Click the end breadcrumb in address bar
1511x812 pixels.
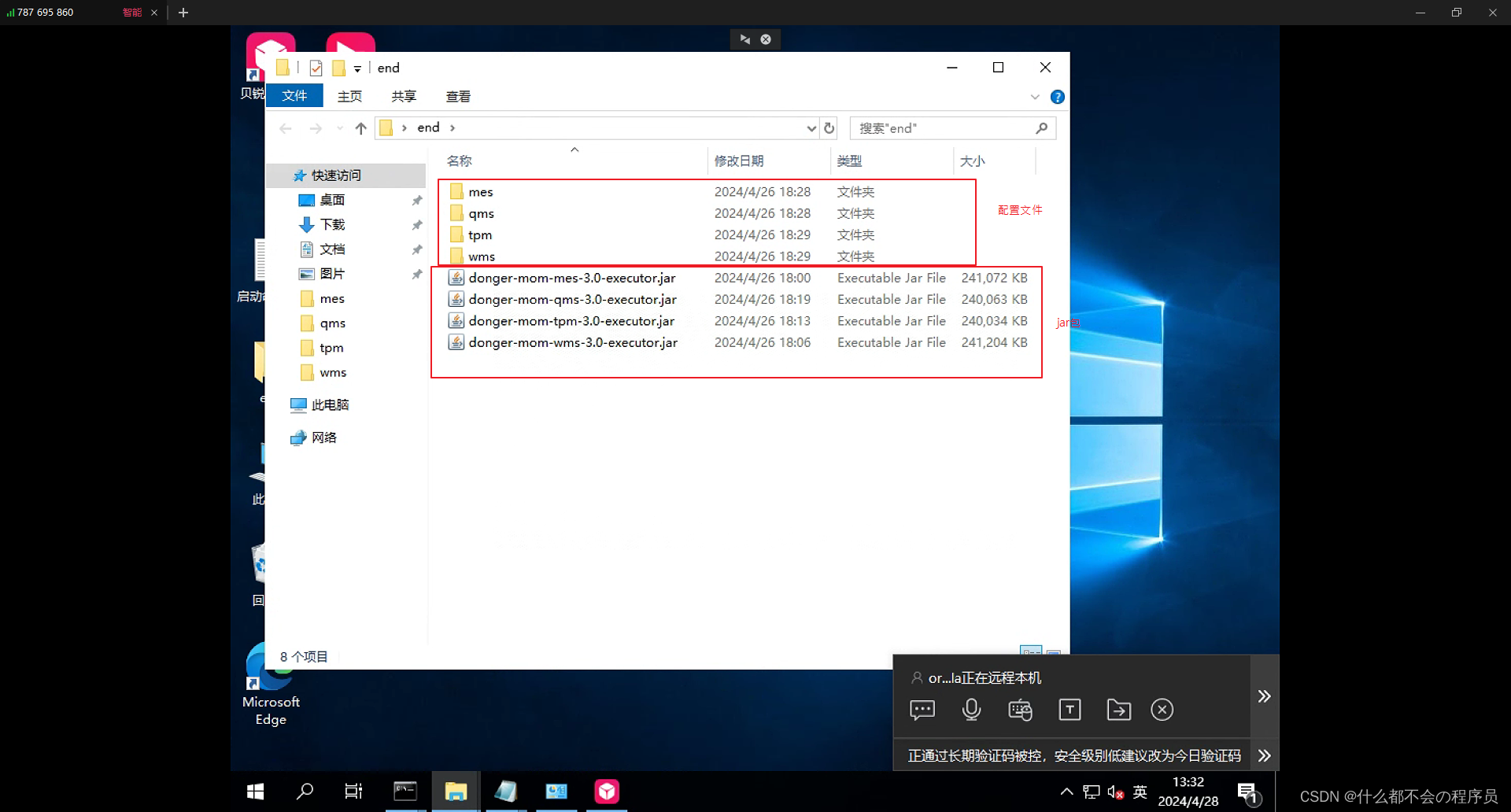428,127
